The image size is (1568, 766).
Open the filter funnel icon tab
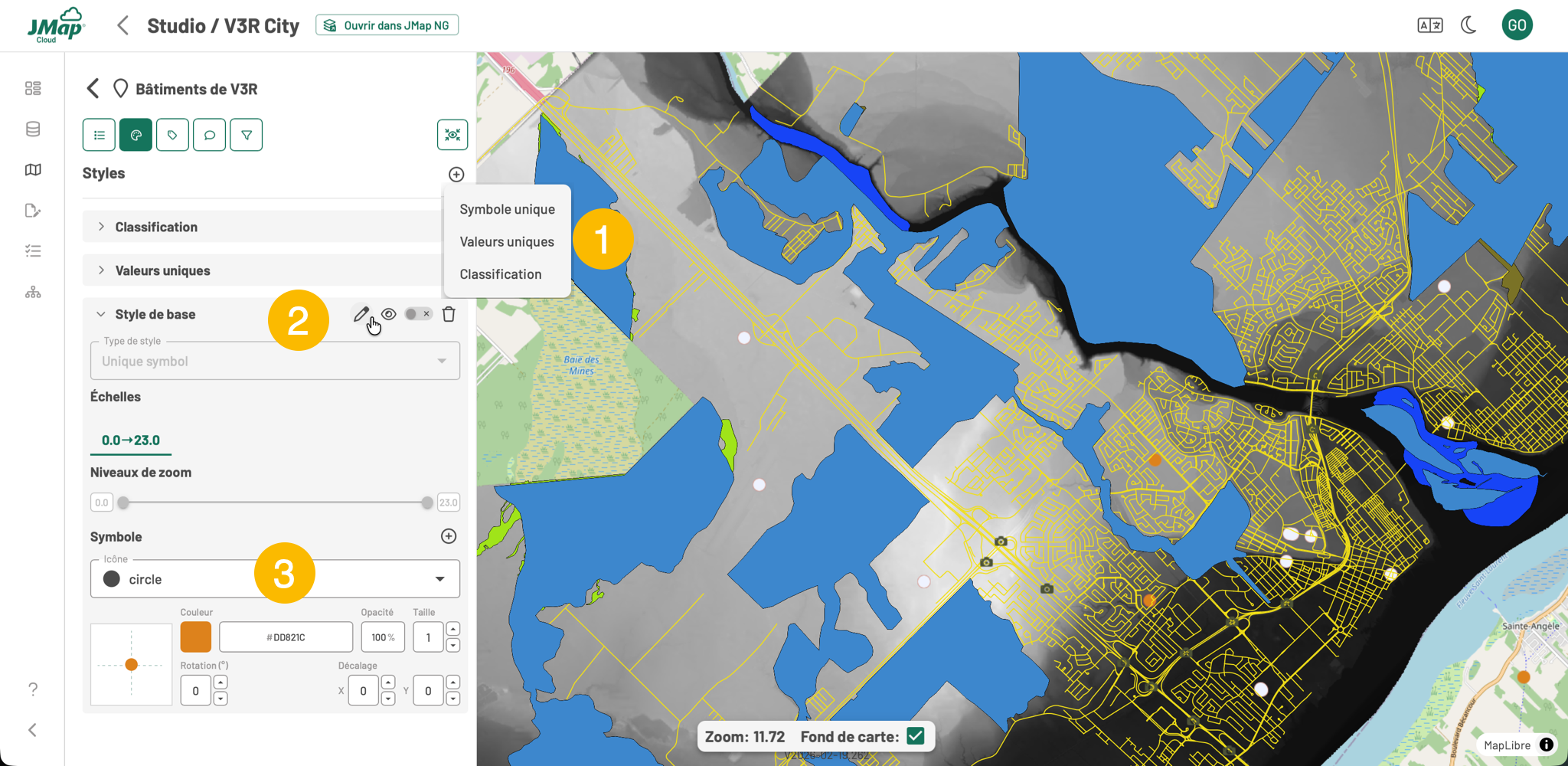247,135
